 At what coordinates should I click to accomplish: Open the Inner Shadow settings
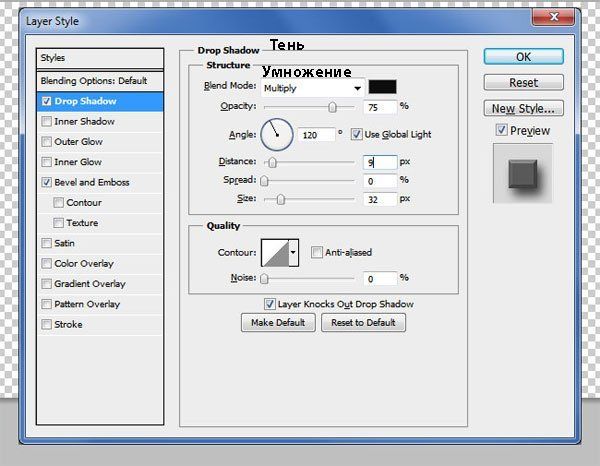[x=84, y=122]
